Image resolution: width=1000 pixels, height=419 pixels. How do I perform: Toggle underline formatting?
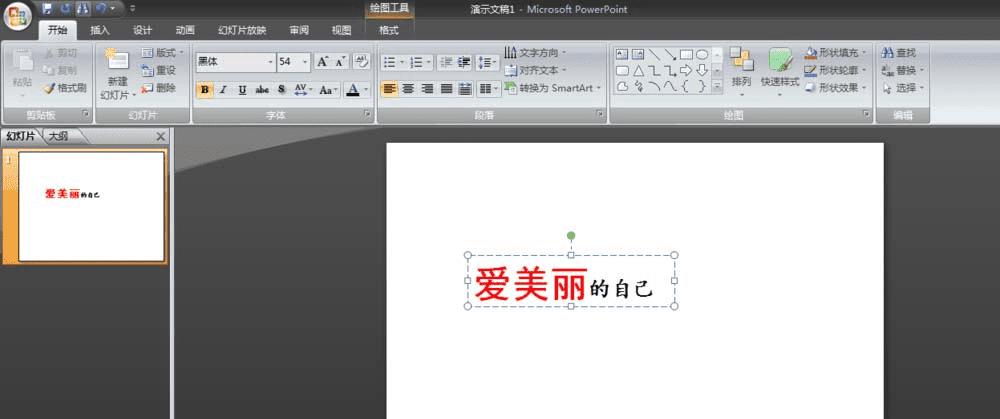click(242, 90)
